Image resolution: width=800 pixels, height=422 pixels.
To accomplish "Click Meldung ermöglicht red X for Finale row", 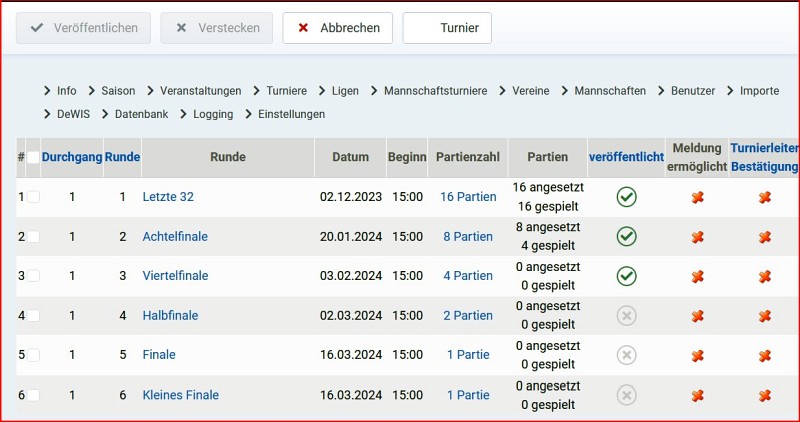I will pyautogui.click(x=698, y=355).
